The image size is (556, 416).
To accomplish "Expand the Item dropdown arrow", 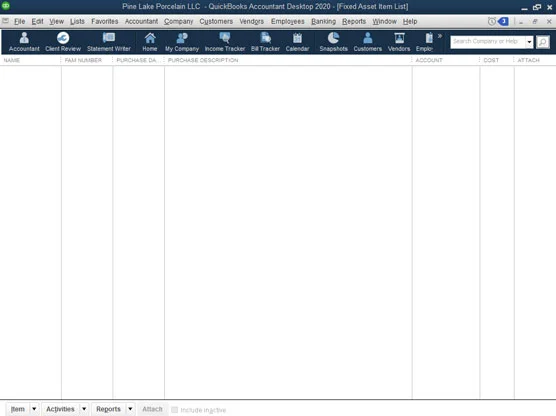I will click(34, 409).
